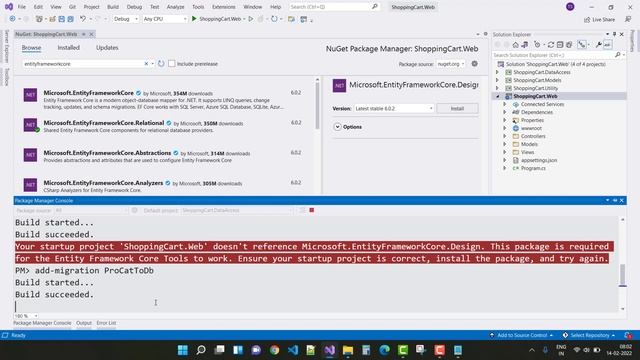Open File Explorer from the taskbar
640x360 pixels.
click(x=348, y=350)
